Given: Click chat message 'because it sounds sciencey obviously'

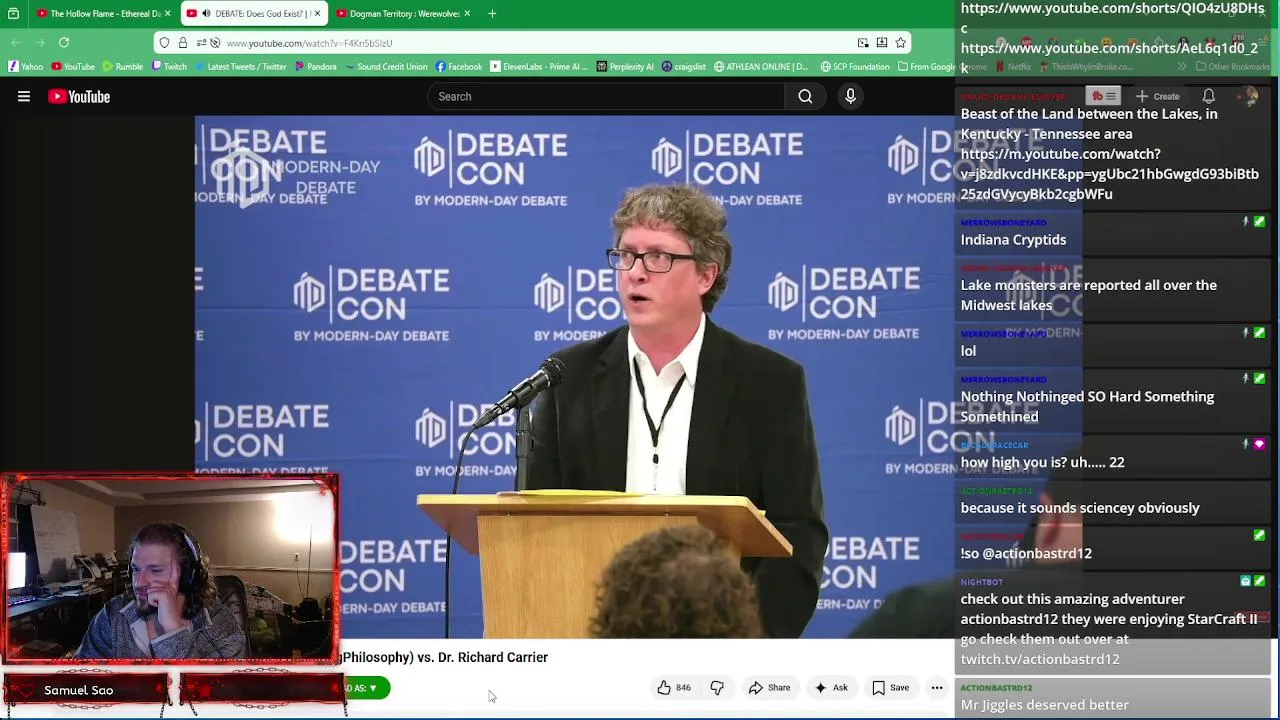Looking at the screenshot, I should (x=1080, y=508).
